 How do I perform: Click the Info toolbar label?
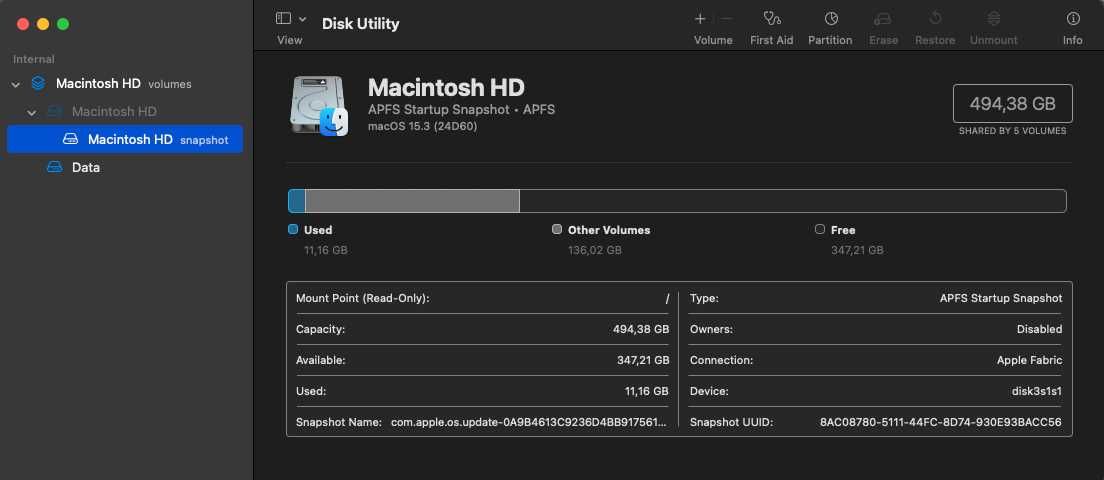[1072, 40]
